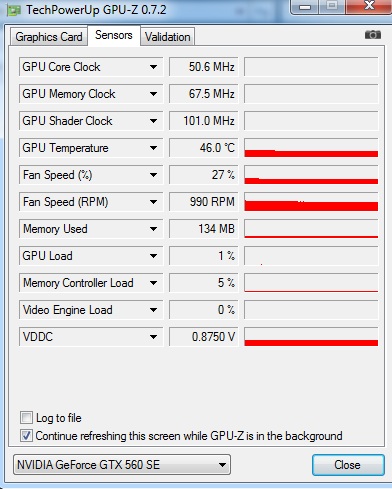Select the Sensors tab
The width and height of the screenshot is (392, 489).
tap(114, 35)
